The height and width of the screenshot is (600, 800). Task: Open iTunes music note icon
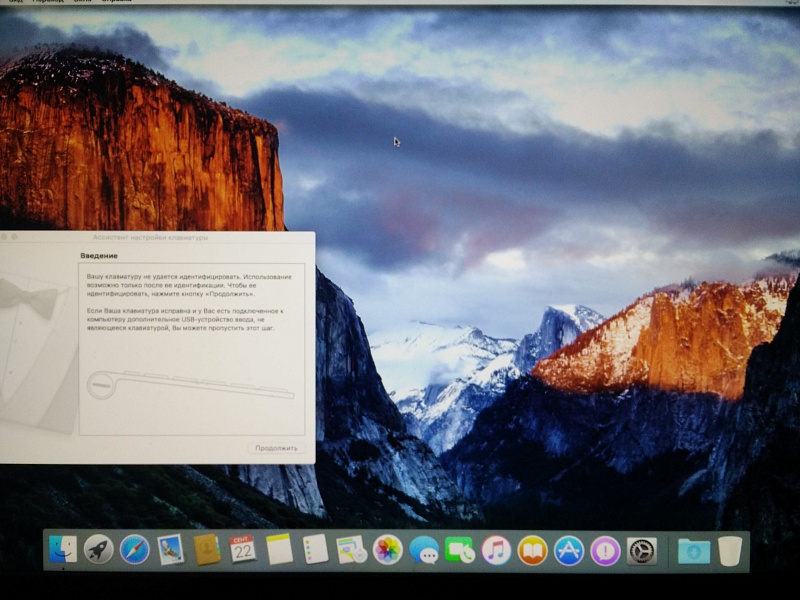[496, 550]
